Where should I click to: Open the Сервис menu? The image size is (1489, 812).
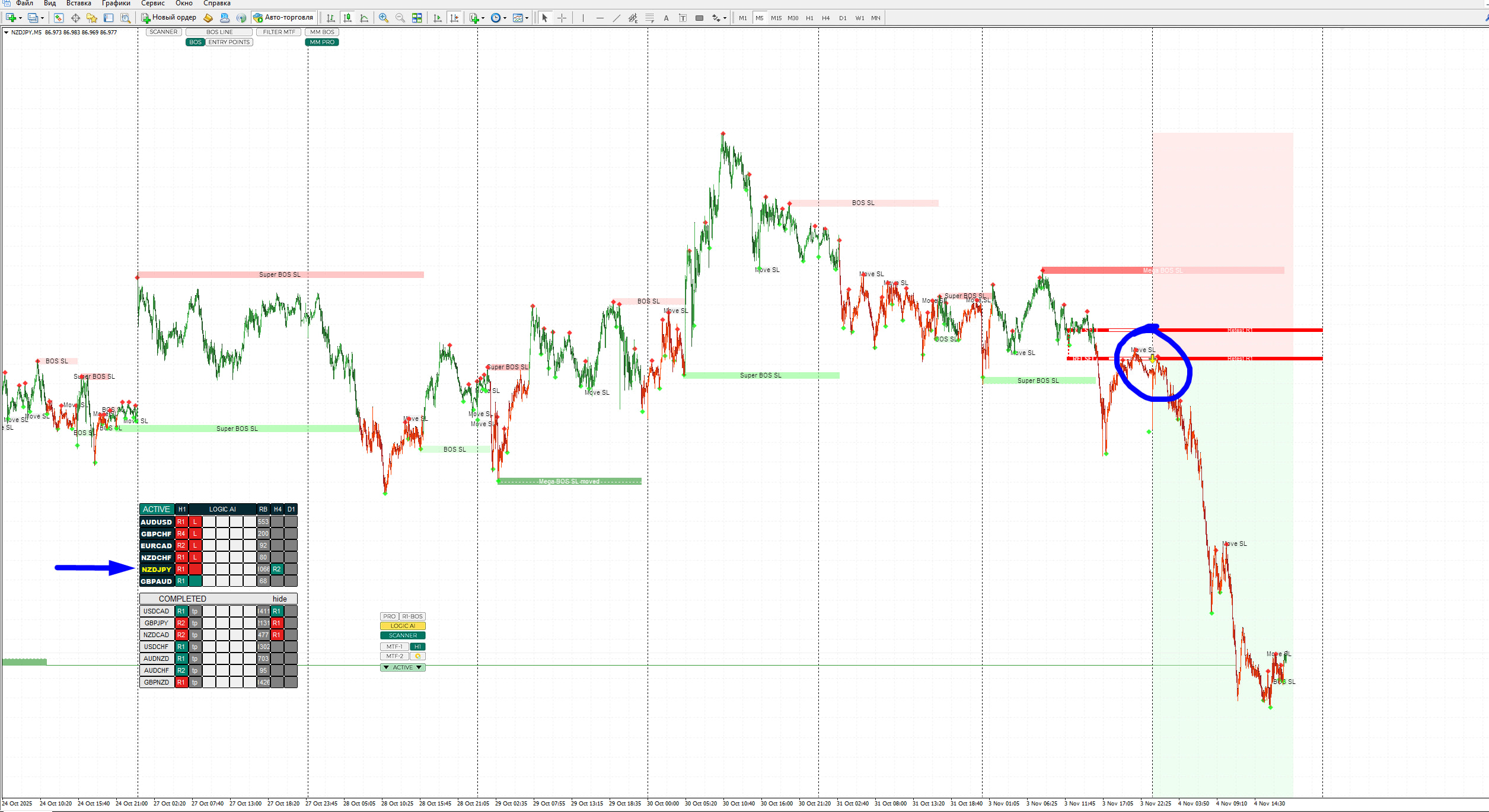152,4
